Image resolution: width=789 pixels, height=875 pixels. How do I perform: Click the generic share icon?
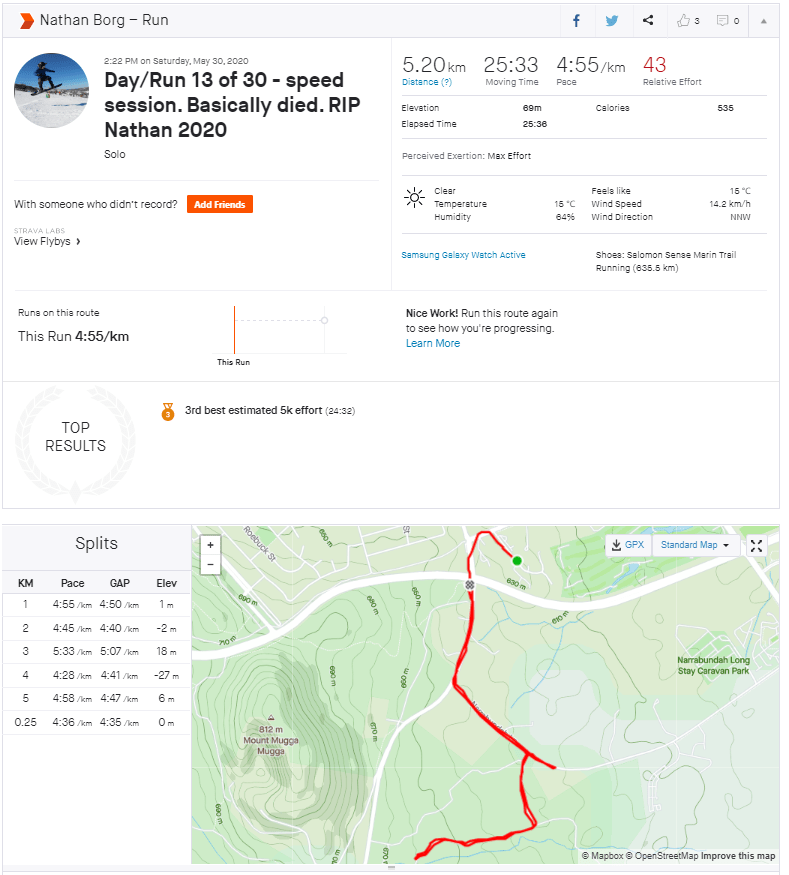[x=648, y=20]
